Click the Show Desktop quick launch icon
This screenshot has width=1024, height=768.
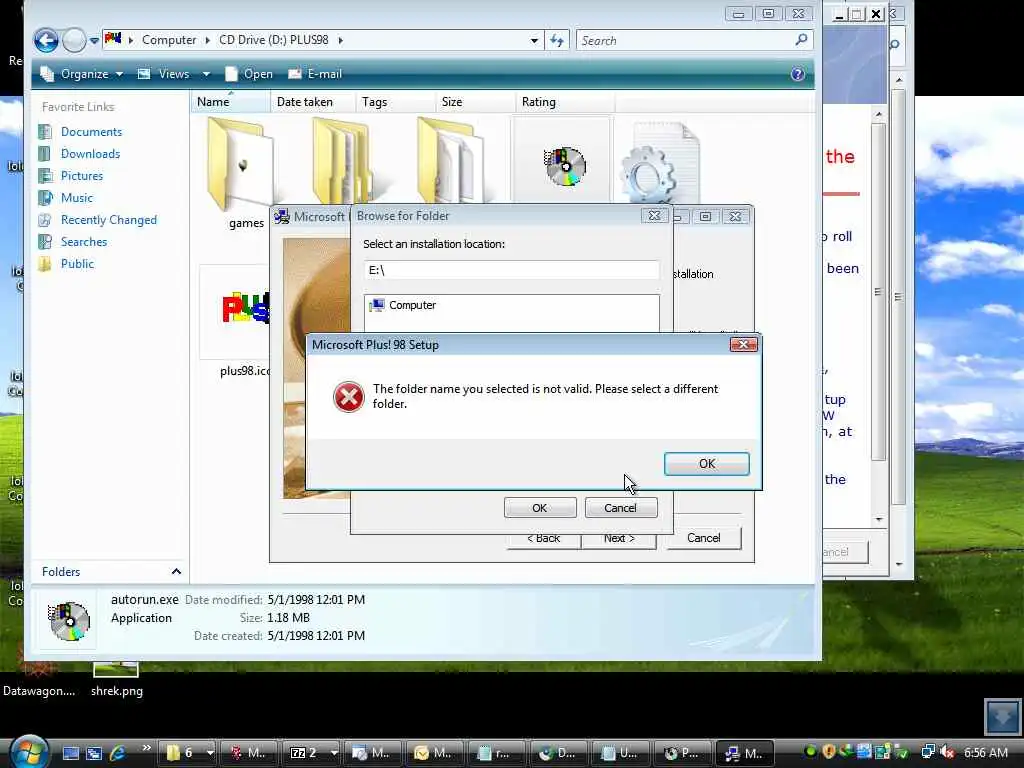coord(71,753)
